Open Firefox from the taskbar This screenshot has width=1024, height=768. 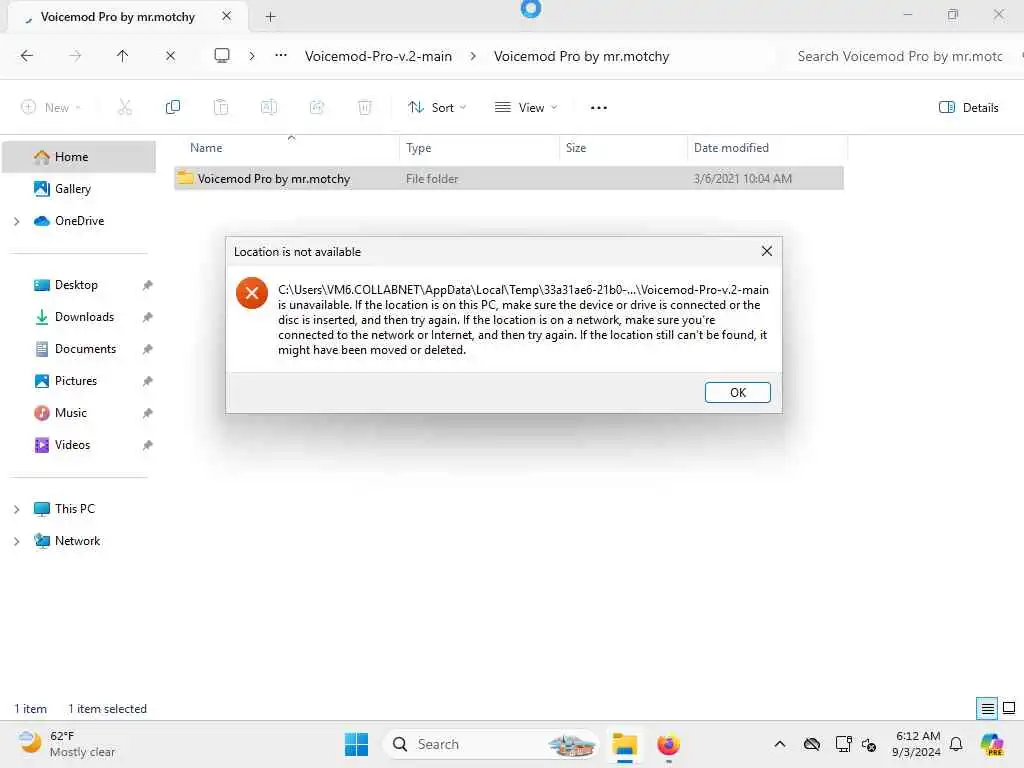point(668,744)
